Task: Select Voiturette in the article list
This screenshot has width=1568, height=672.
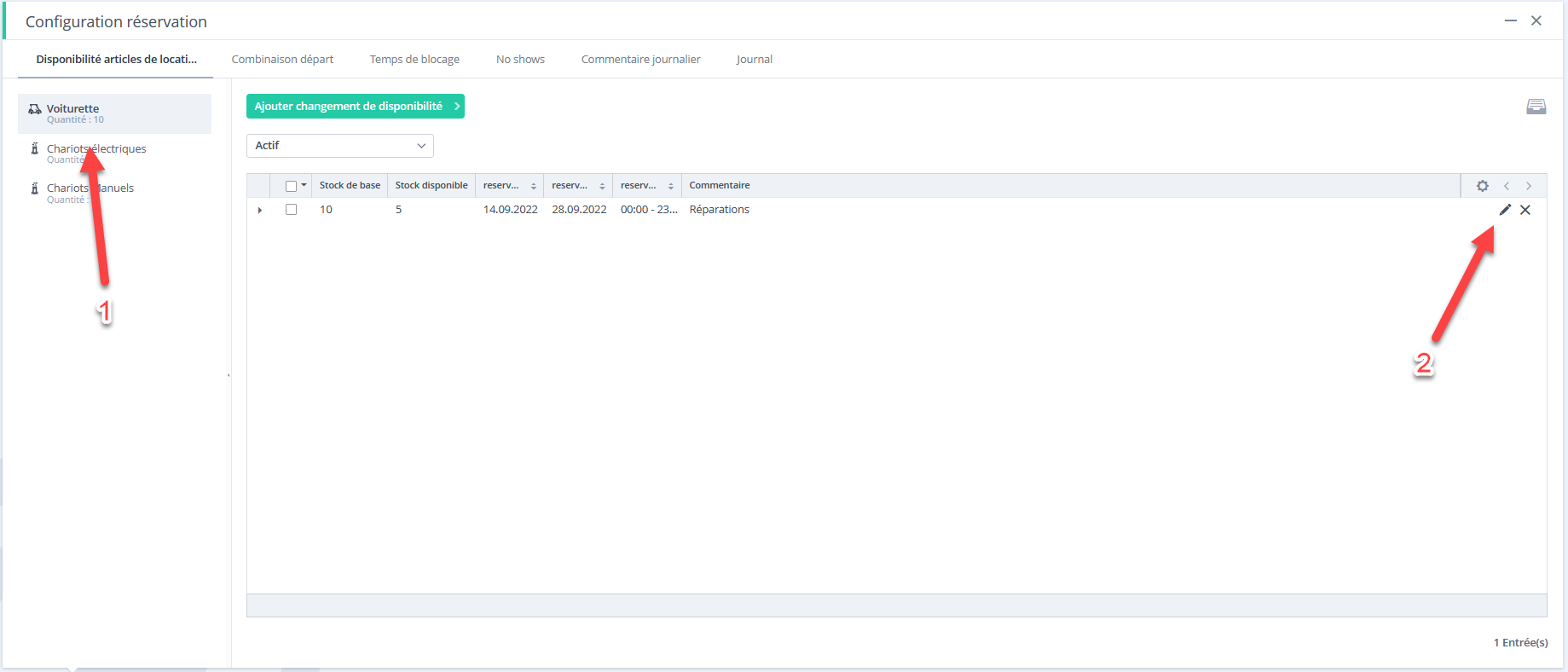Action: tap(115, 113)
